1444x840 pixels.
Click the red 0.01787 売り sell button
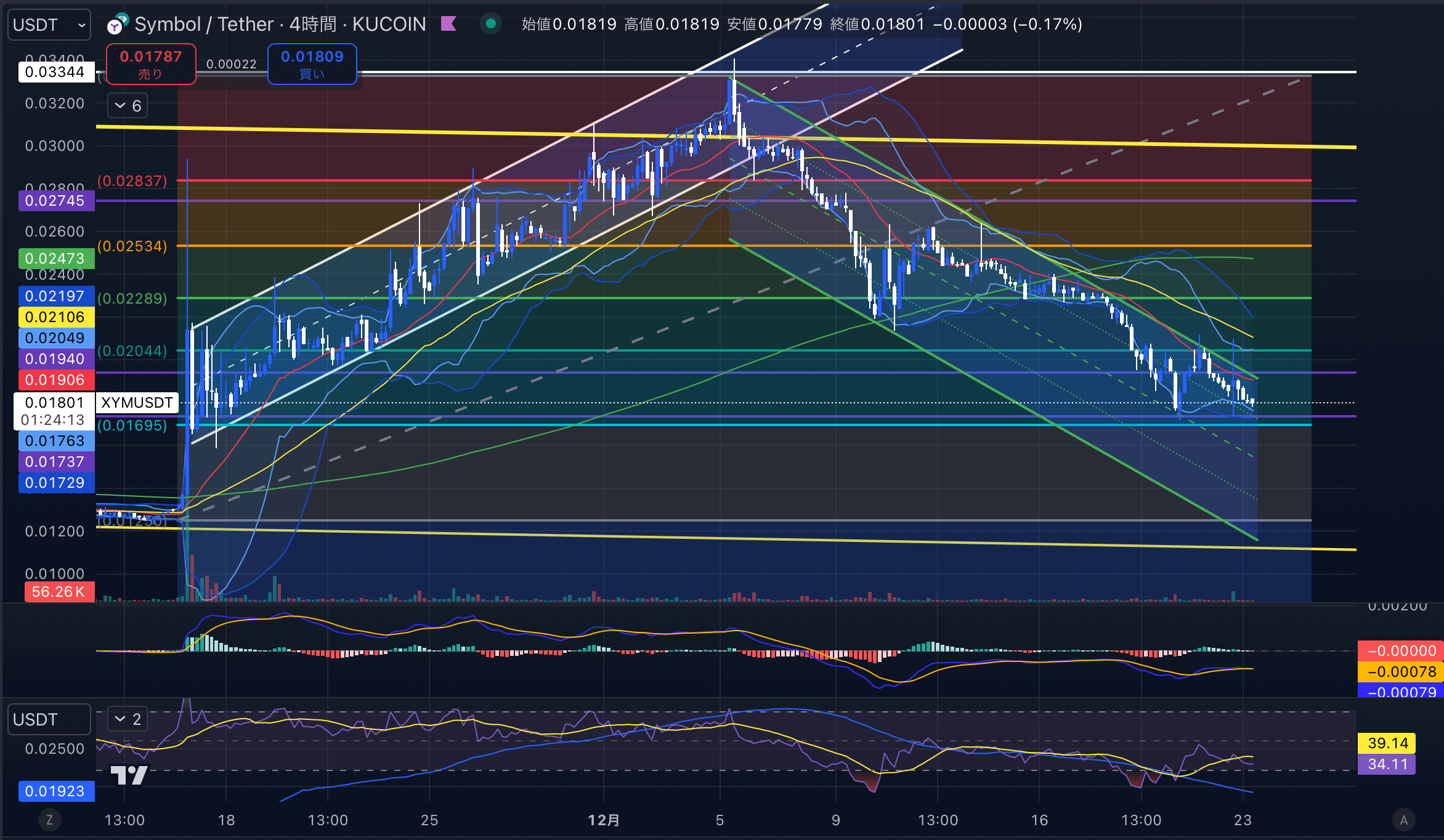pyautogui.click(x=151, y=64)
